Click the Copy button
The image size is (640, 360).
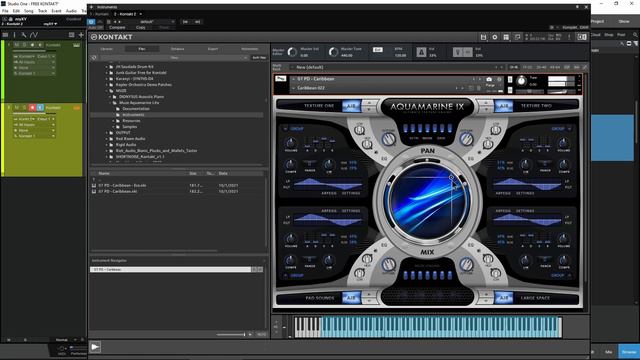point(140,27)
